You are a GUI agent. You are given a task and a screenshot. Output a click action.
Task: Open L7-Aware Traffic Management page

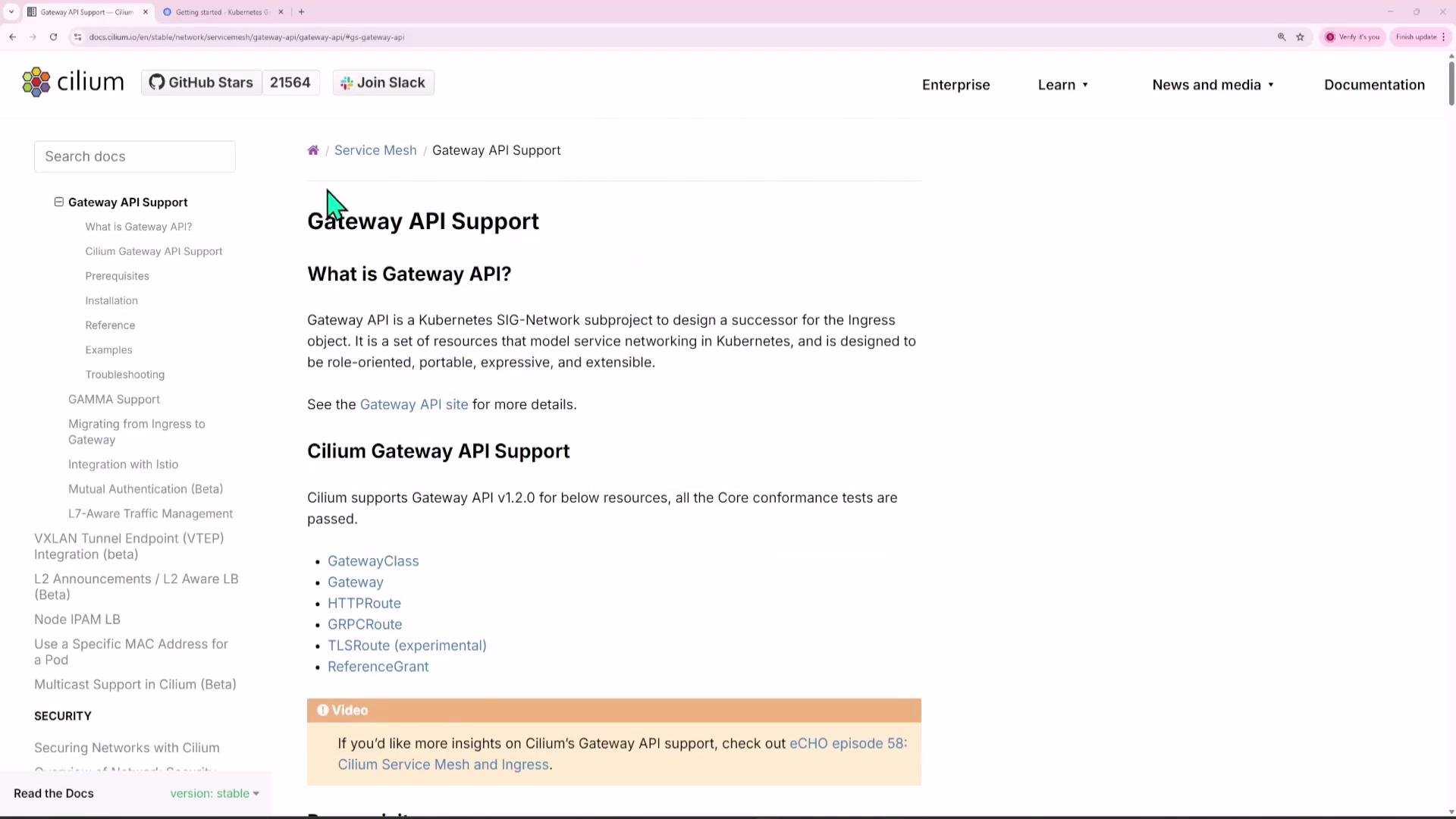click(x=150, y=513)
